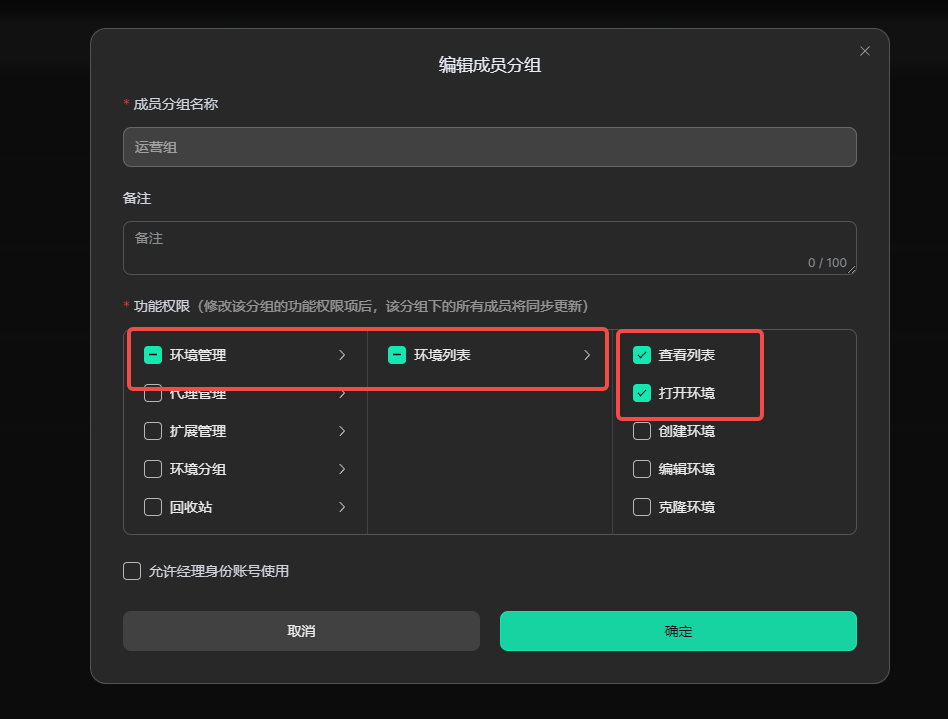Image resolution: width=948 pixels, height=719 pixels.
Task: Focus the 备注 text area
Action: [489, 247]
